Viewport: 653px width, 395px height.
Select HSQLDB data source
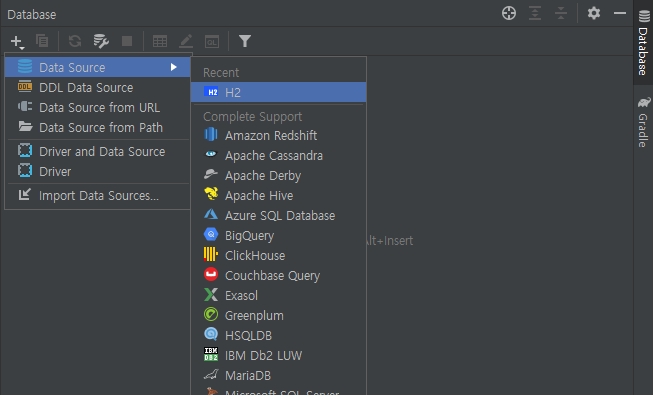pyautogui.click(x=279, y=335)
